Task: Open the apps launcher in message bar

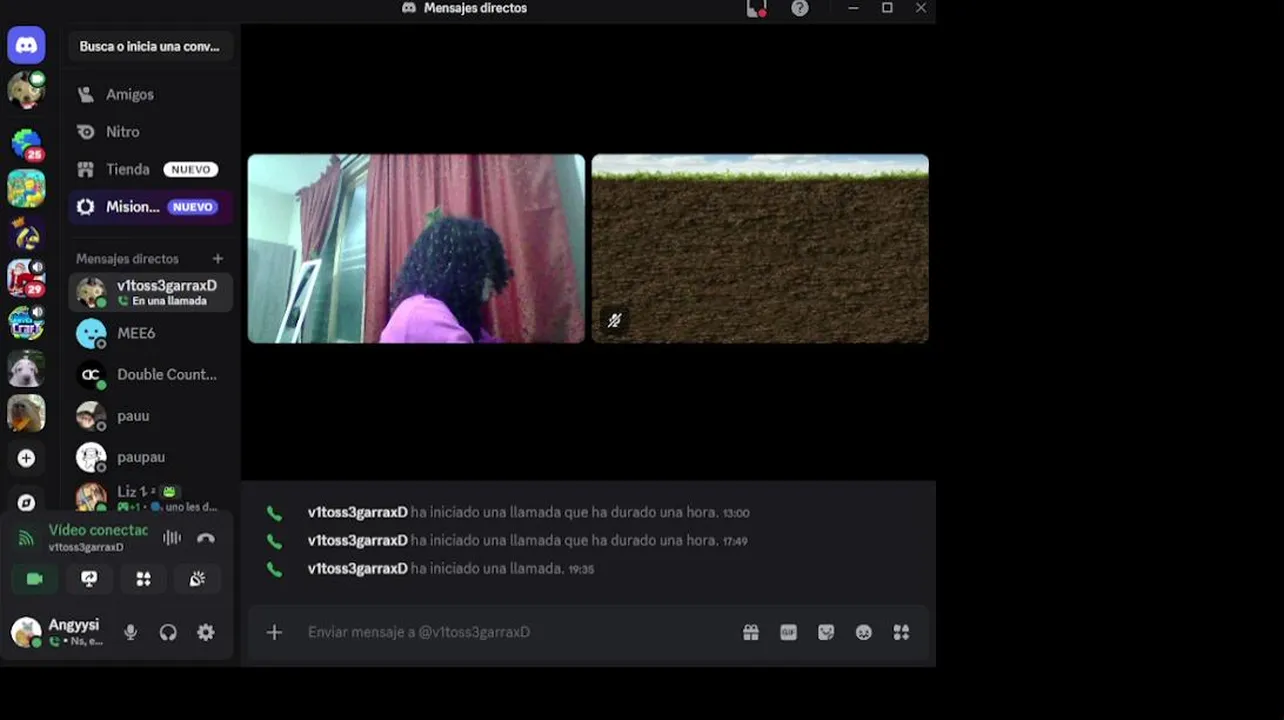Action: point(901,632)
